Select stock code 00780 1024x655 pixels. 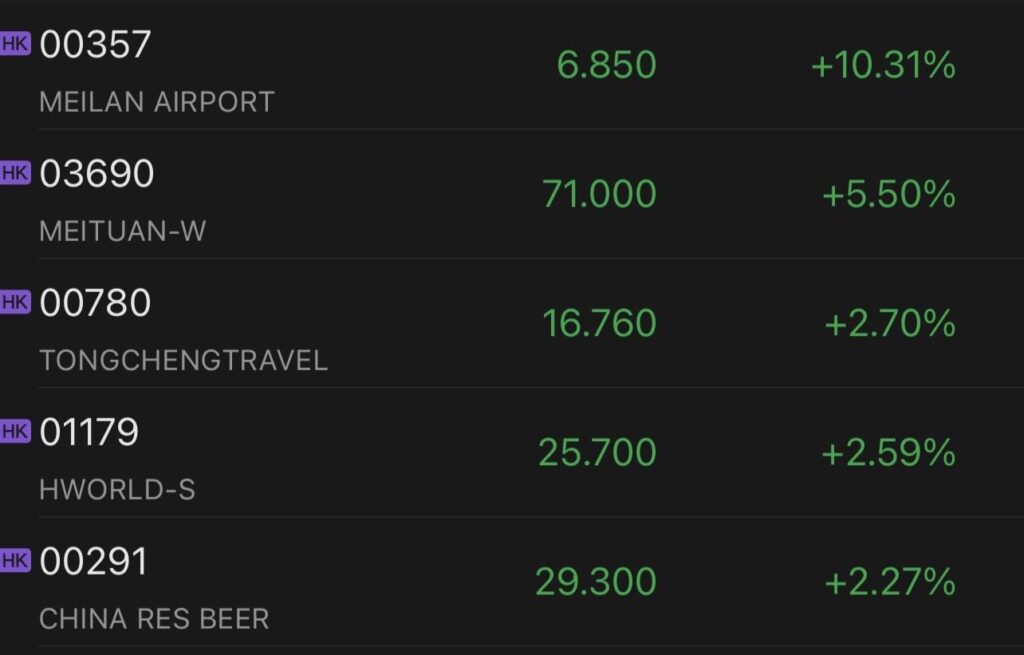tap(95, 303)
